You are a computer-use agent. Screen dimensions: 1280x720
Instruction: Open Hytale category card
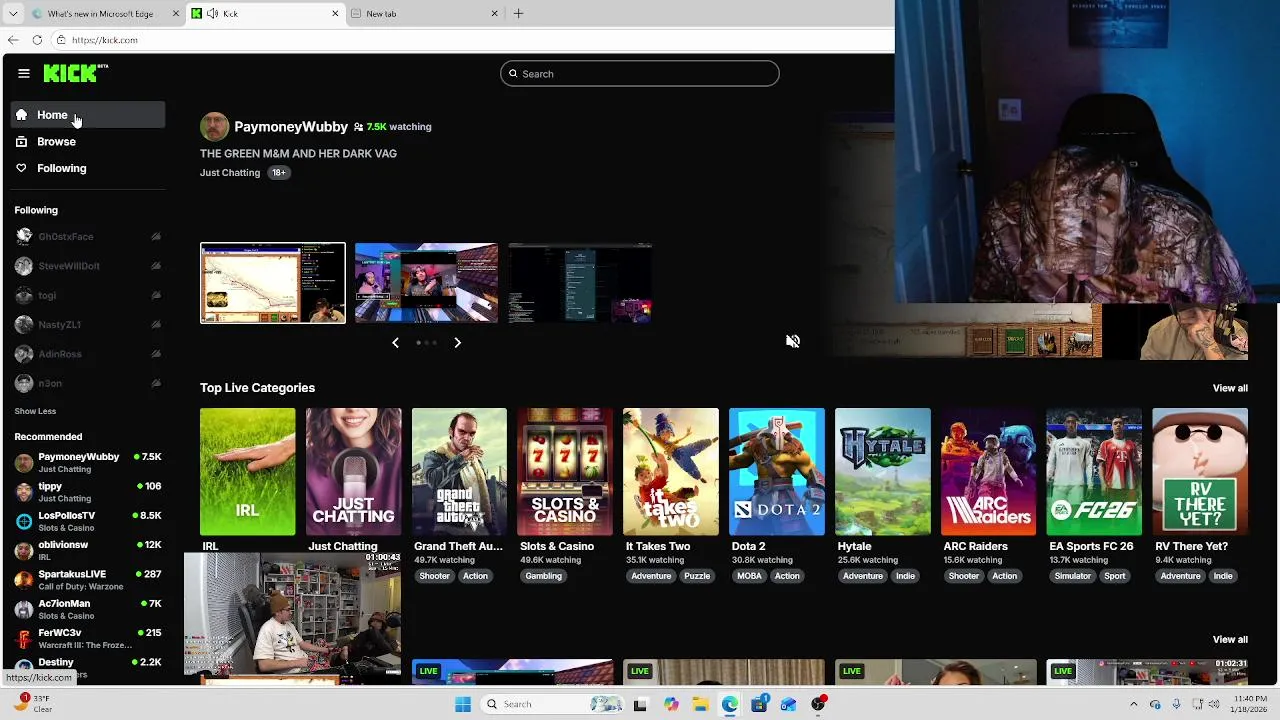[x=883, y=472]
